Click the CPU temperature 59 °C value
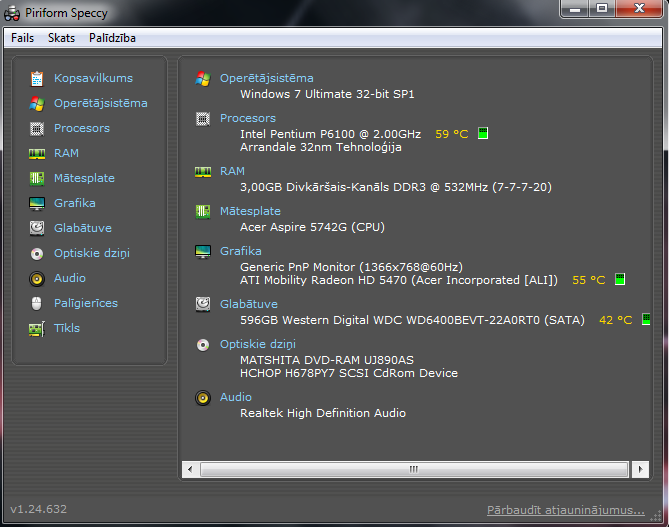Screen dimensions: 669x527 (x=452, y=134)
